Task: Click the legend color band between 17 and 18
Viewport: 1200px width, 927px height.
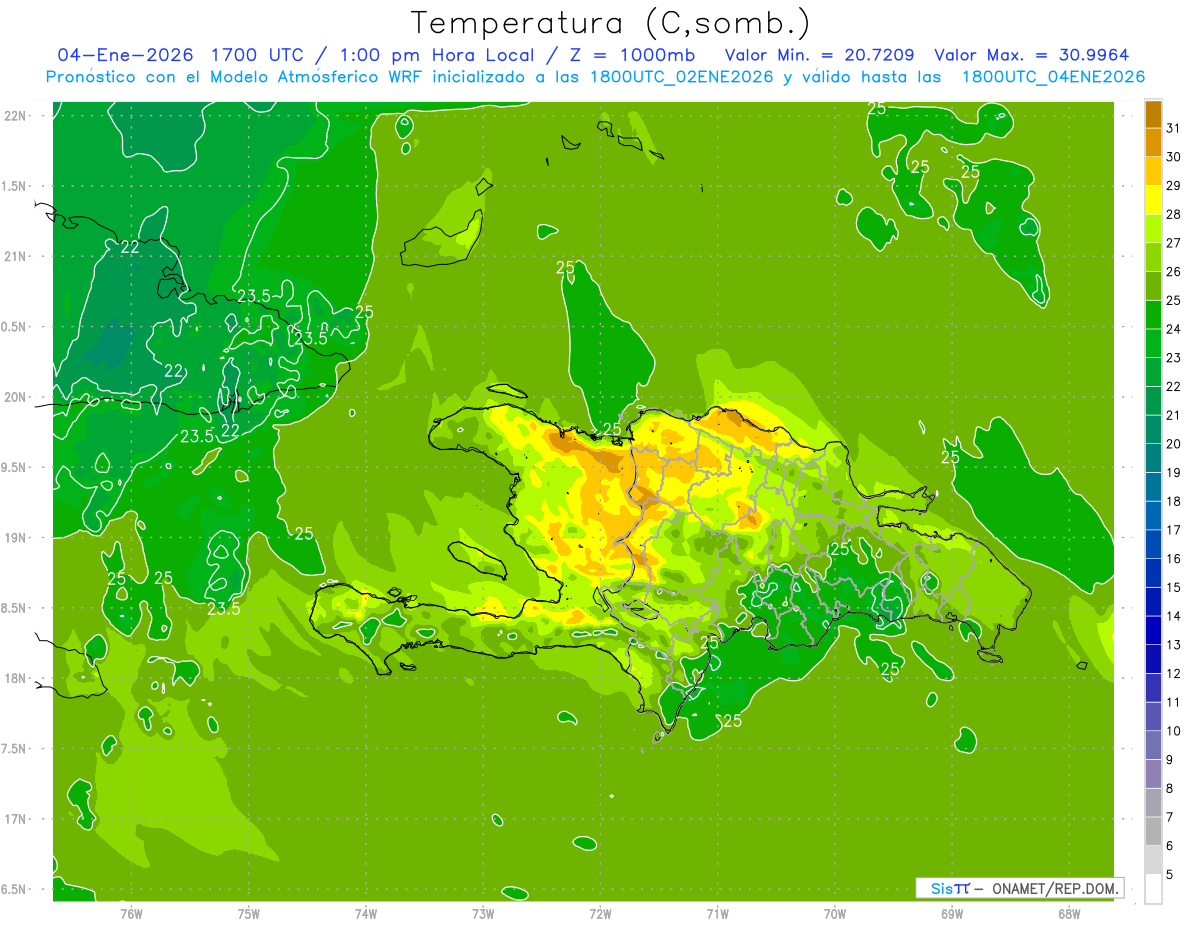Action: (x=1153, y=515)
